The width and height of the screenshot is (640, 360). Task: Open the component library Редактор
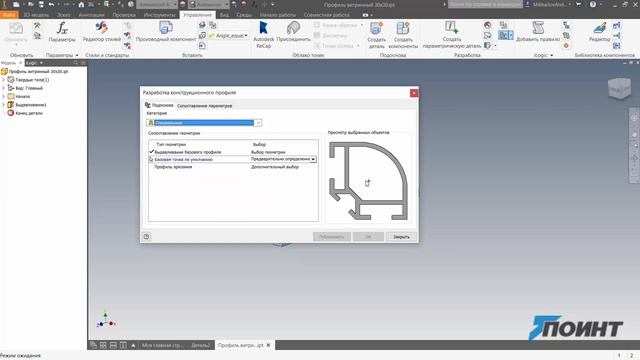coord(599,32)
